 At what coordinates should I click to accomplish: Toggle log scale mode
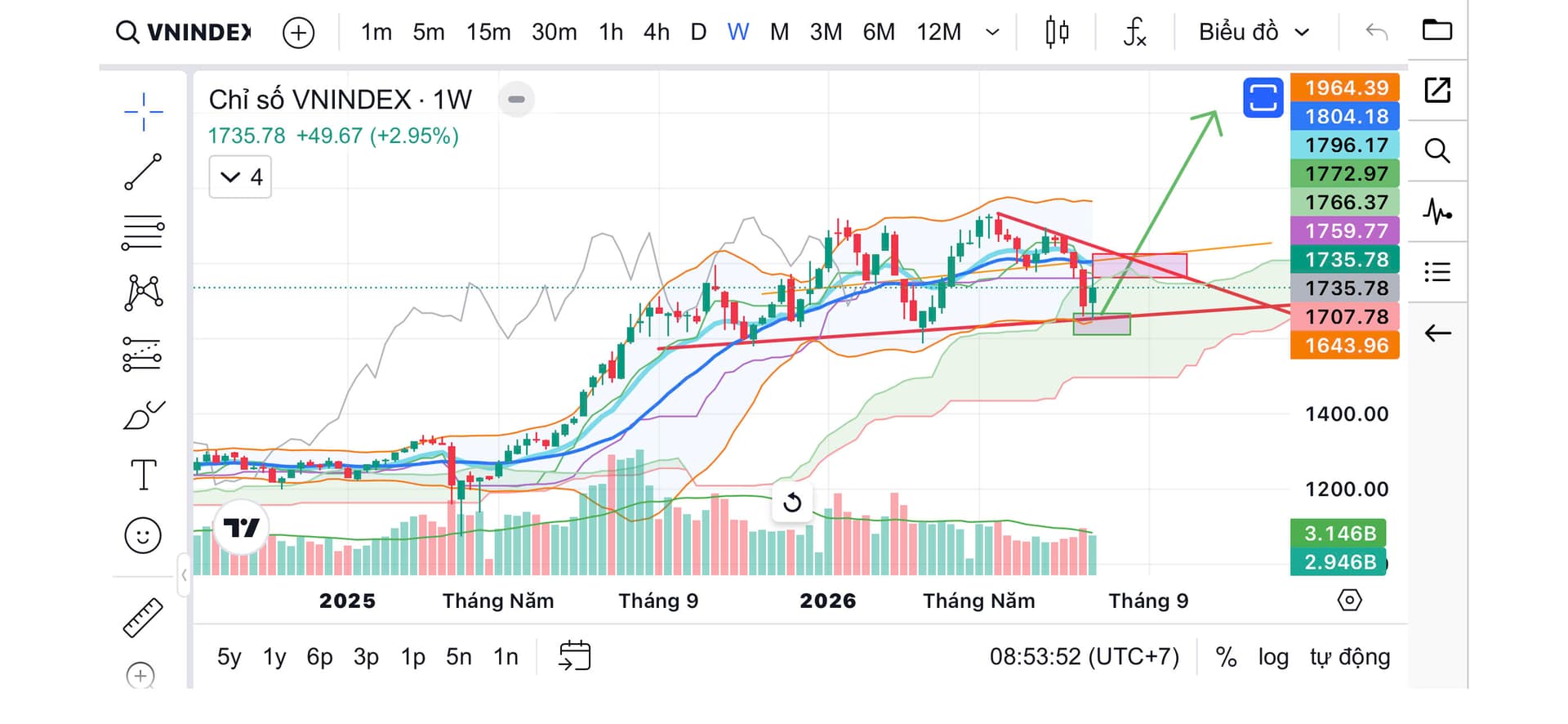[x=1273, y=657]
